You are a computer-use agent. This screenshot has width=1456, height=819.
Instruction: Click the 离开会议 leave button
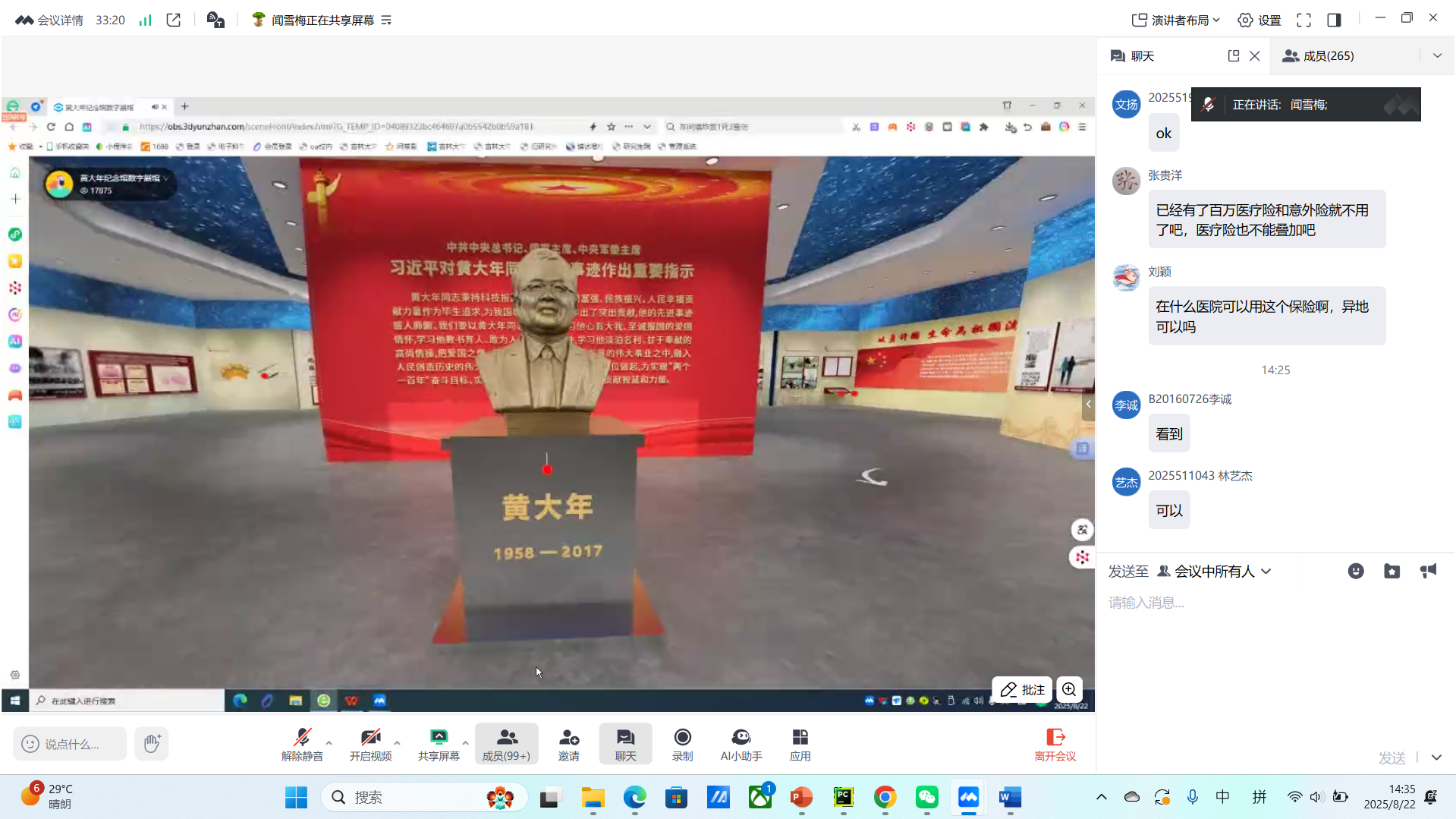point(1055,744)
